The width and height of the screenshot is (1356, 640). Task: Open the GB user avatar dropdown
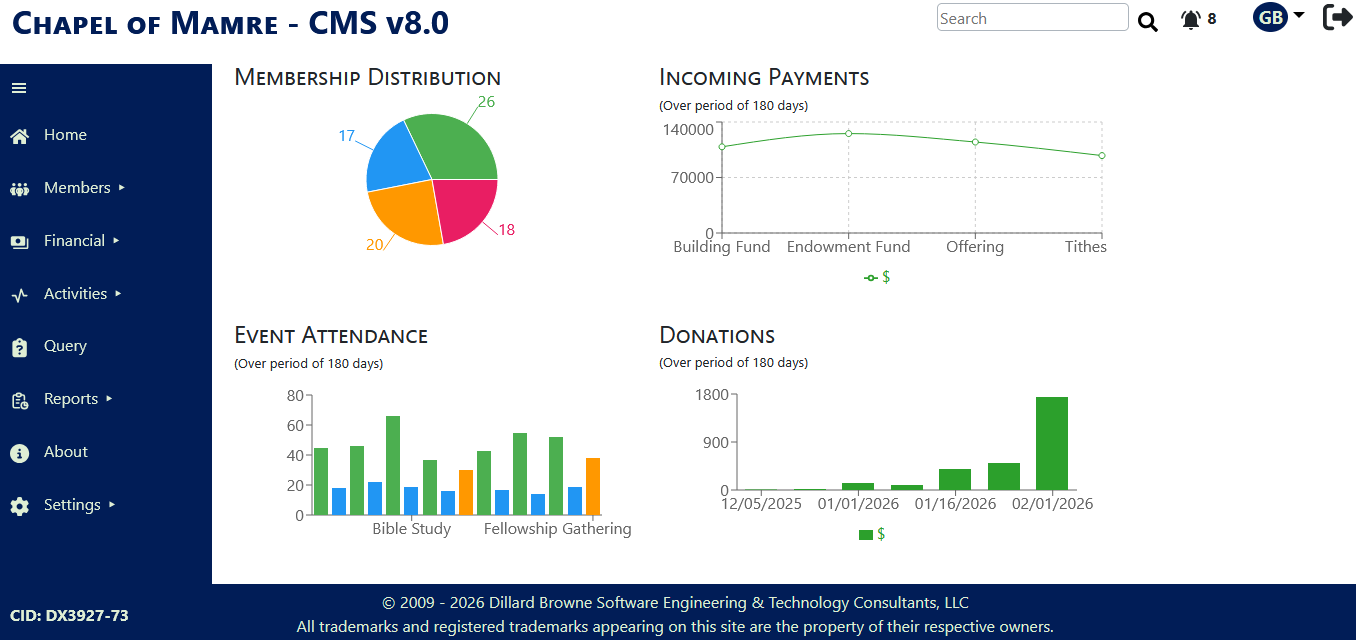coord(1278,17)
